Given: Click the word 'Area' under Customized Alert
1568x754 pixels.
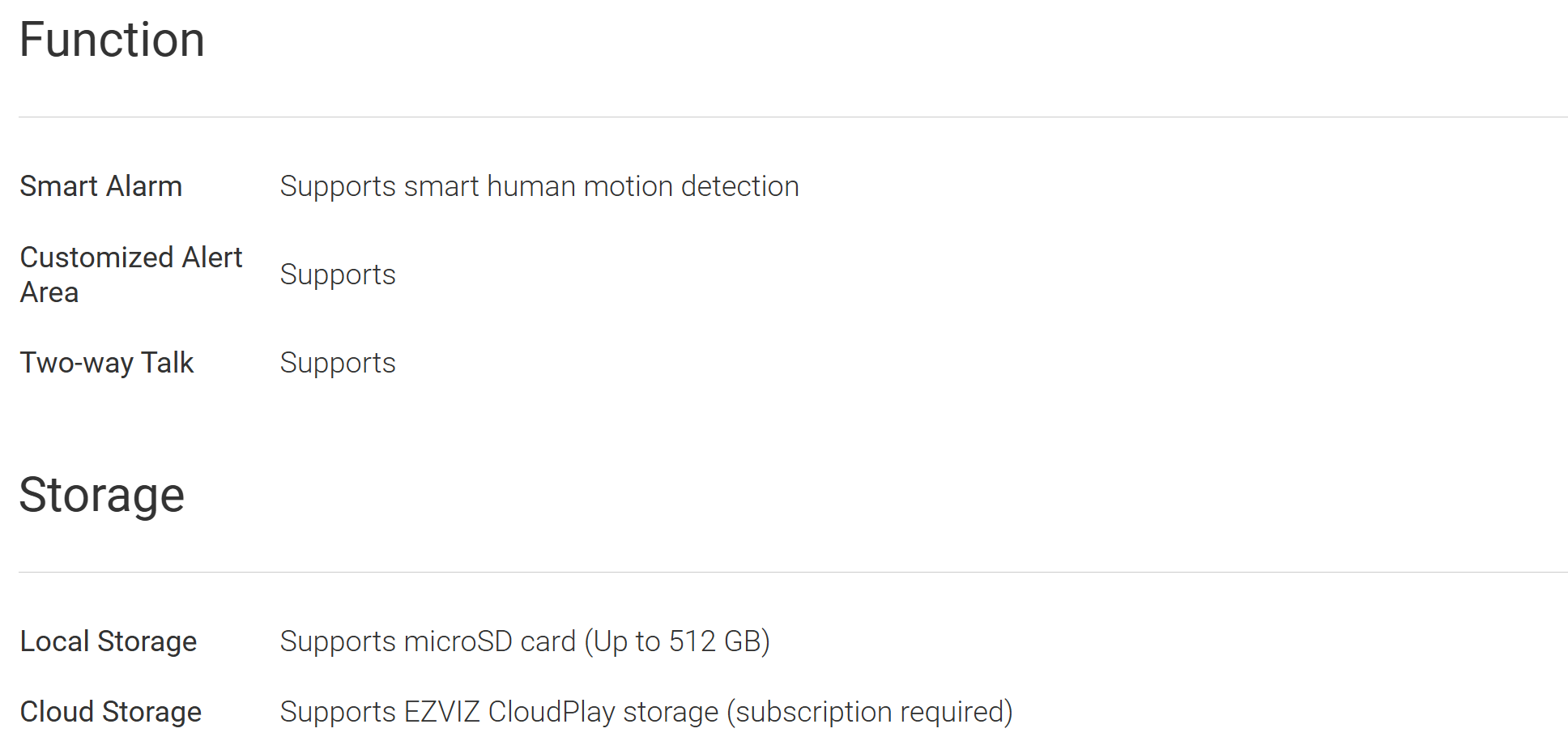Looking at the screenshot, I should (x=49, y=292).
